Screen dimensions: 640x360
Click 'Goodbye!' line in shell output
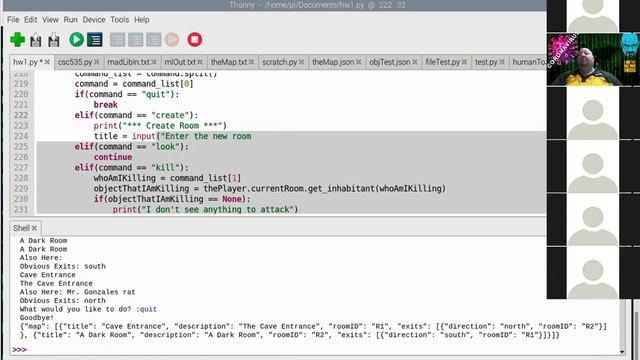click(37, 318)
